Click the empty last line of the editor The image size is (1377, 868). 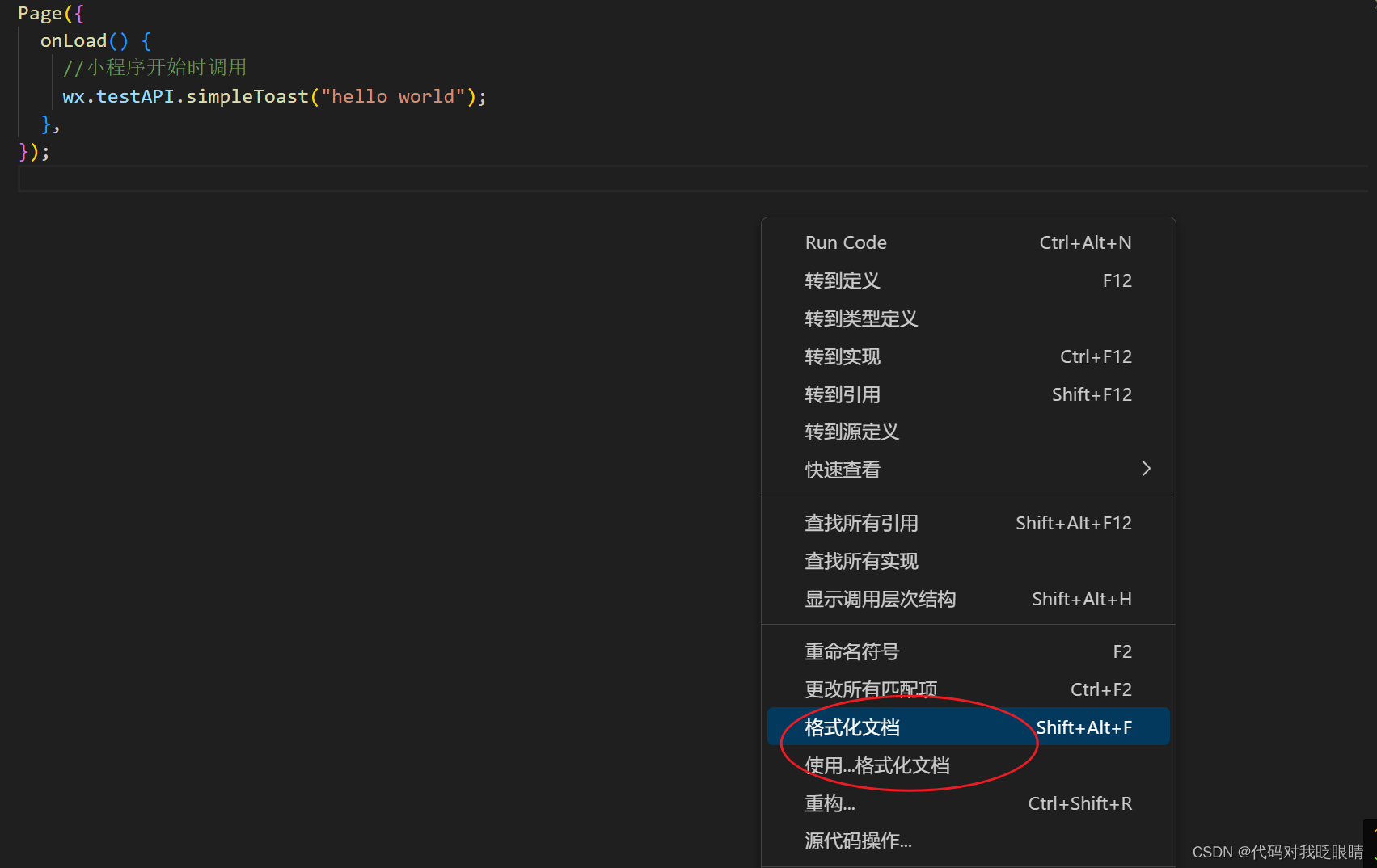point(693,179)
